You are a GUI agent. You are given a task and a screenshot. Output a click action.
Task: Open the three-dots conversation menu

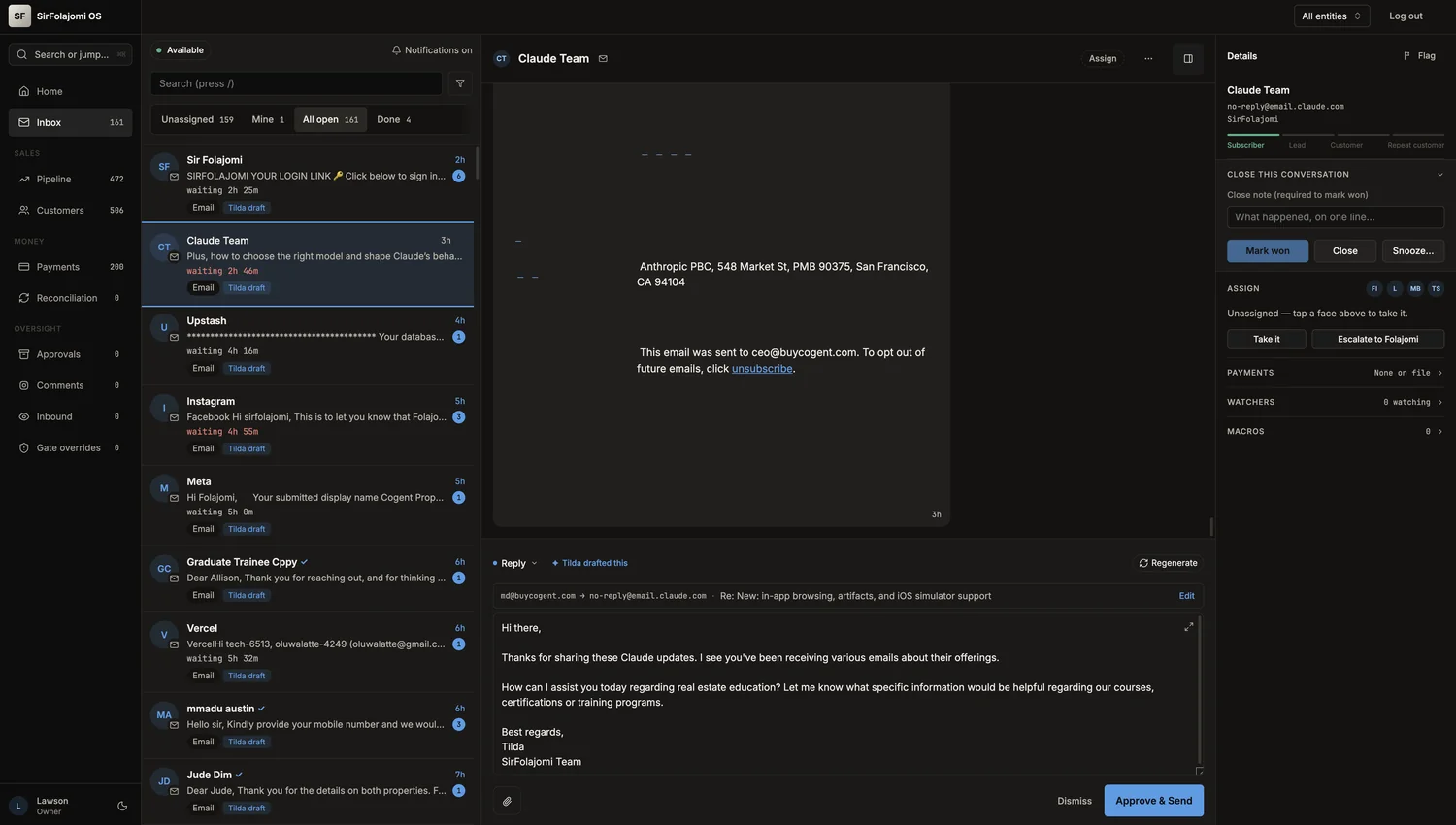pyautogui.click(x=1148, y=58)
